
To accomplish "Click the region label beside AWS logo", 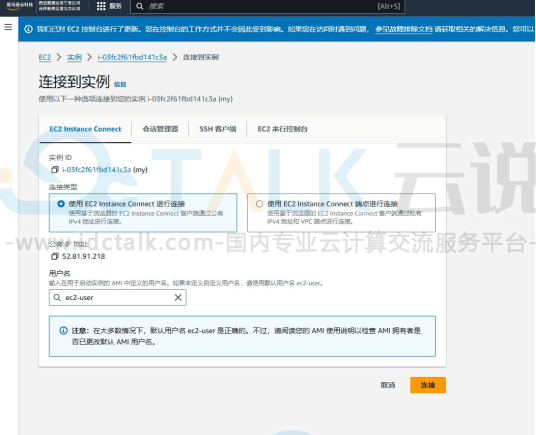I will [59, 6].
